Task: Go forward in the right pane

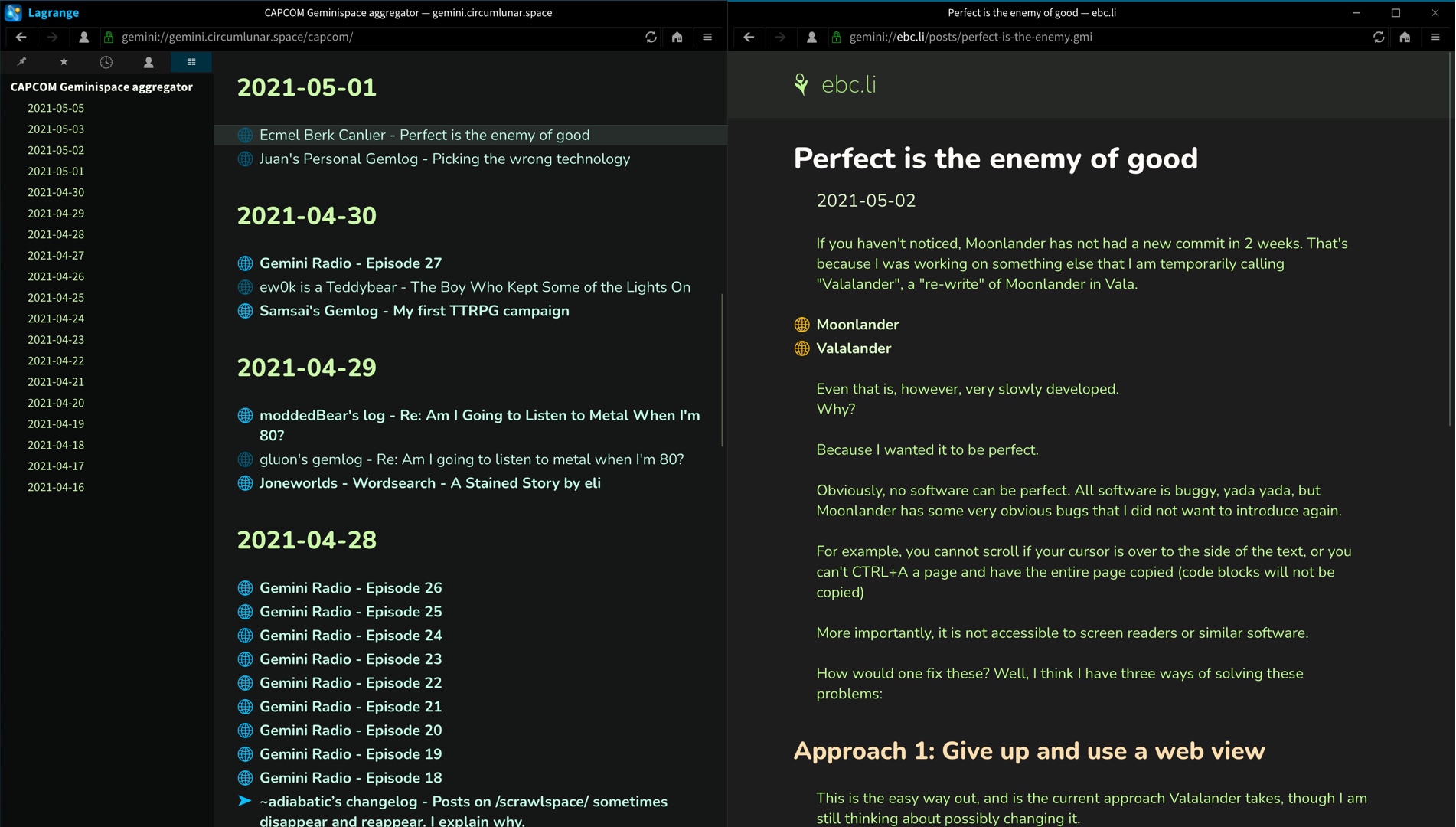Action: 780,37
